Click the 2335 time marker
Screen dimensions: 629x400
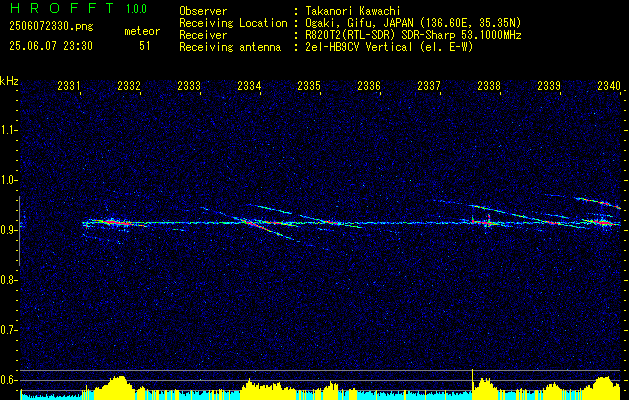(x=308, y=86)
